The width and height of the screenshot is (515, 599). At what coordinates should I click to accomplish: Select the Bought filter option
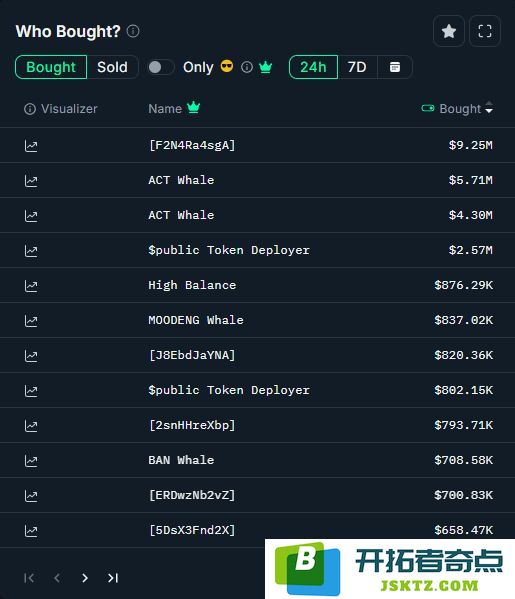coord(51,67)
